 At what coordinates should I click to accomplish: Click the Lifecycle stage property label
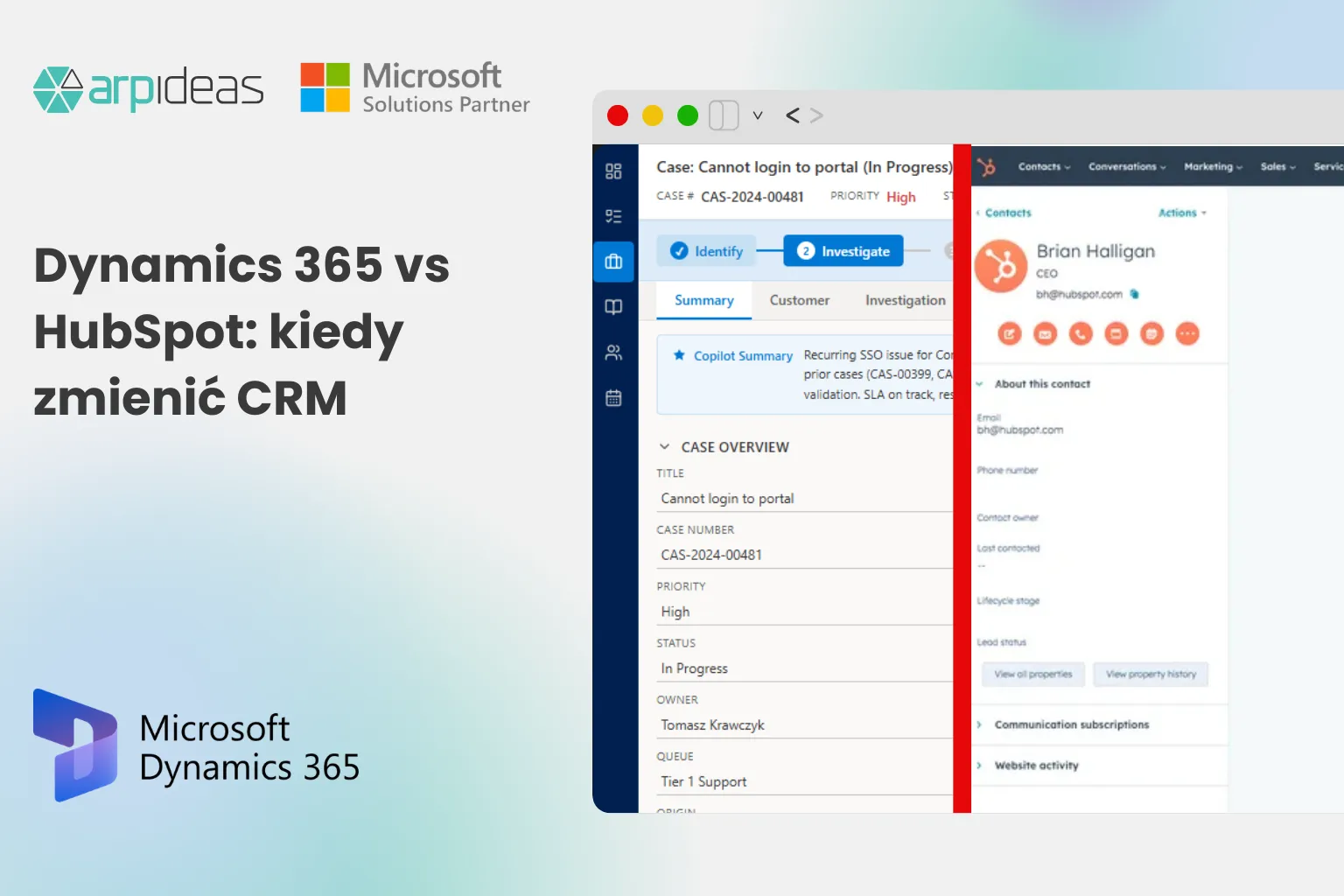pyautogui.click(x=1008, y=601)
